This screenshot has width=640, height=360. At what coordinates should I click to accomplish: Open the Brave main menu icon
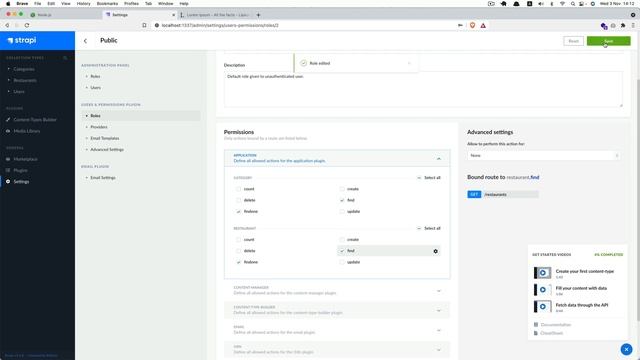633,25
